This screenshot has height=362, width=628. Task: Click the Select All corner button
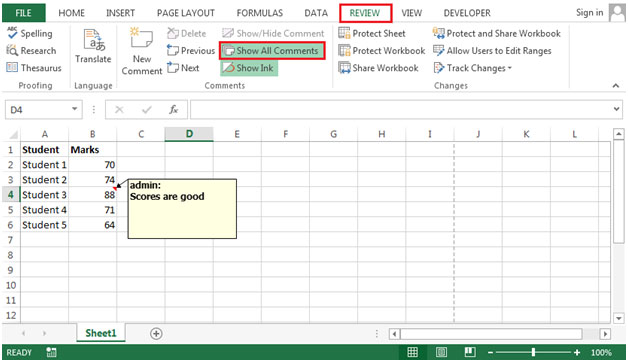click(x=12, y=134)
